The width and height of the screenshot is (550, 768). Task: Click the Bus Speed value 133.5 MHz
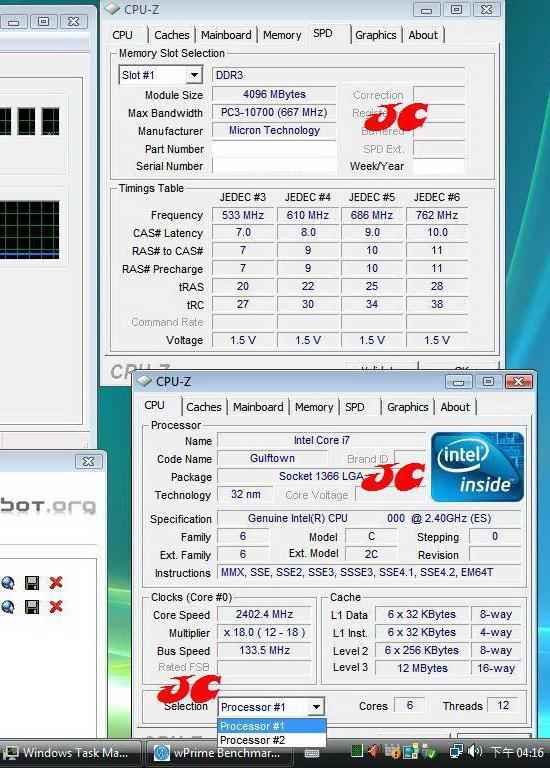[x=264, y=650]
